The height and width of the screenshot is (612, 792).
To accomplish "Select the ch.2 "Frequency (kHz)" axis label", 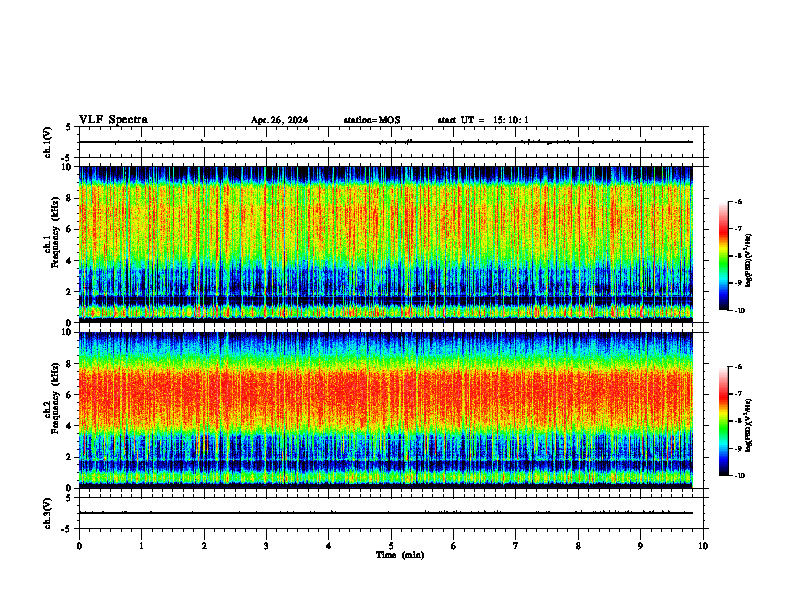I will click(x=54, y=398).
